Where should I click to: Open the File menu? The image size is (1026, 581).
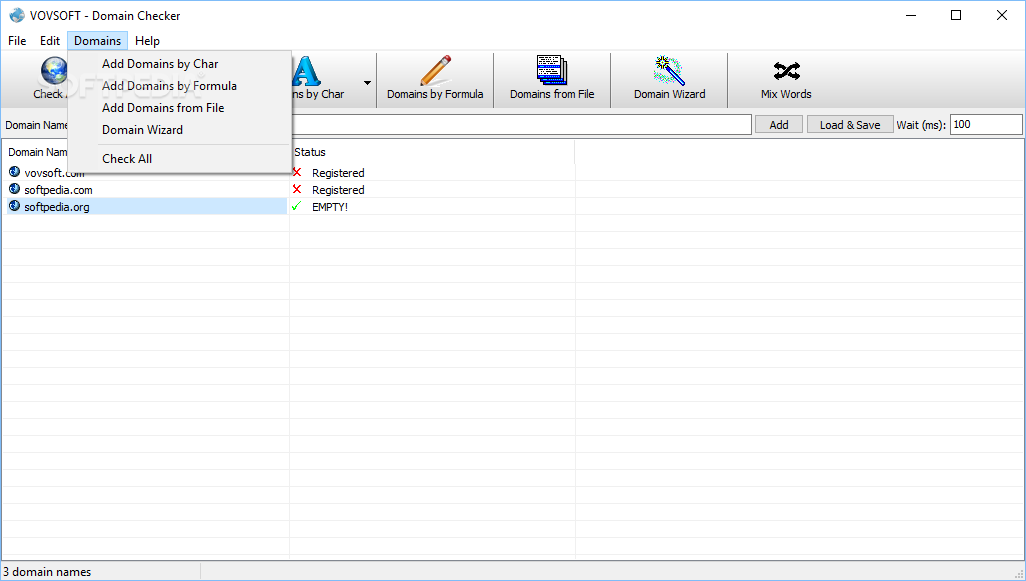pyautogui.click(x=17, y=41)
